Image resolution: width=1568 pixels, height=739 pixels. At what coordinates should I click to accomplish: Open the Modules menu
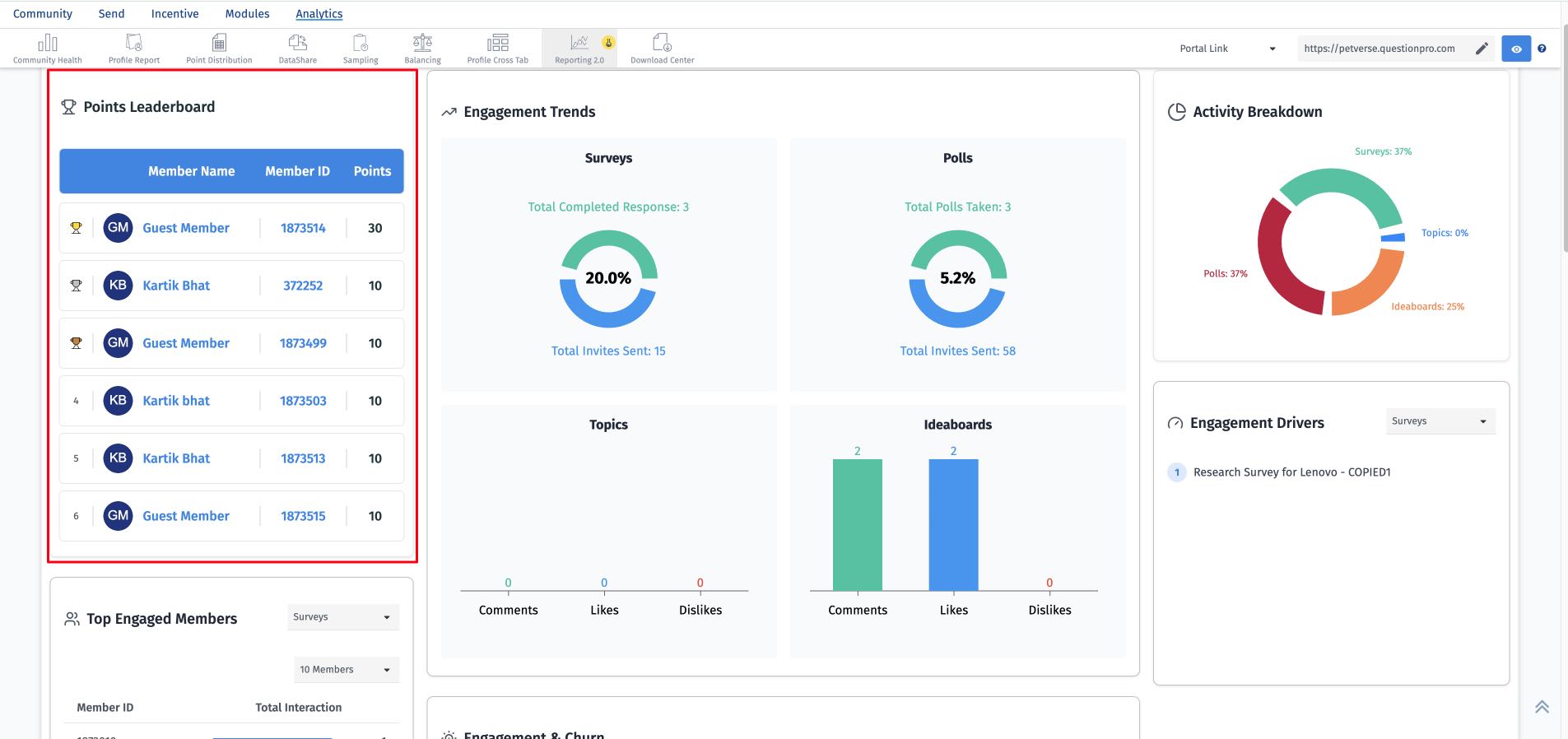(247, 14)
